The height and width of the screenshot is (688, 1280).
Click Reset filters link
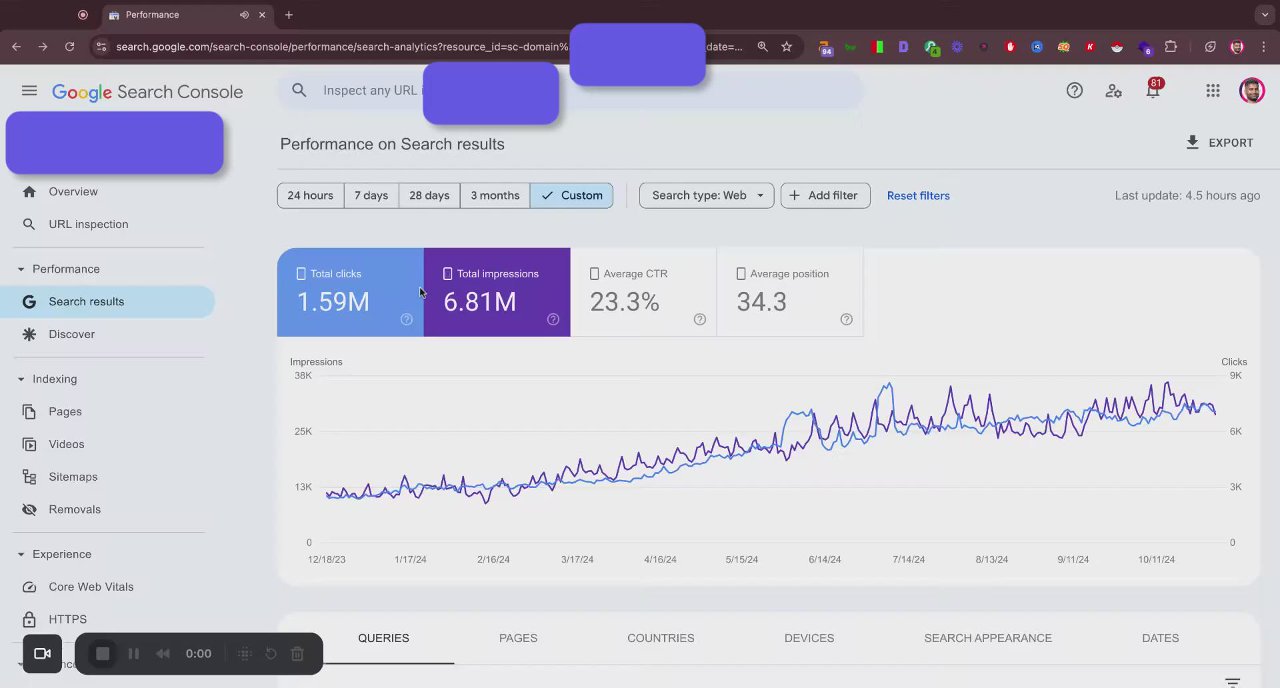point(918,196)
